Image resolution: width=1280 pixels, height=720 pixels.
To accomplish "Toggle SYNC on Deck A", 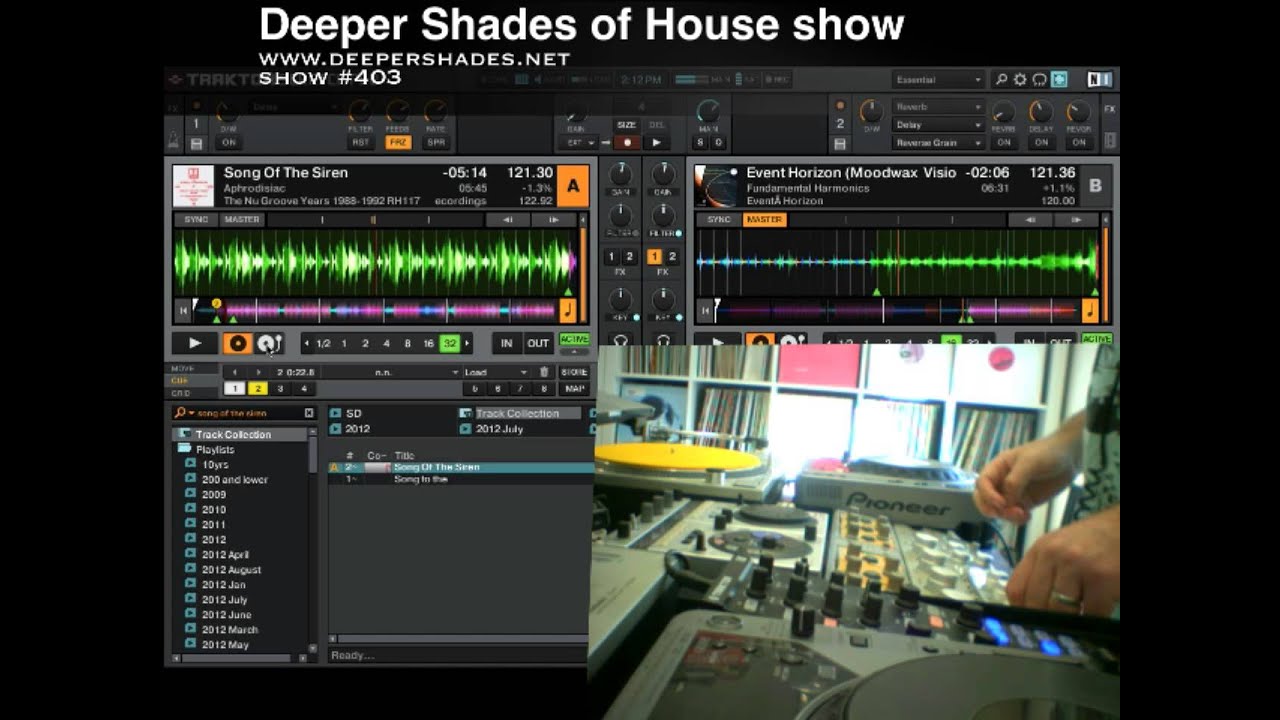I will click(x=196, y=219).
